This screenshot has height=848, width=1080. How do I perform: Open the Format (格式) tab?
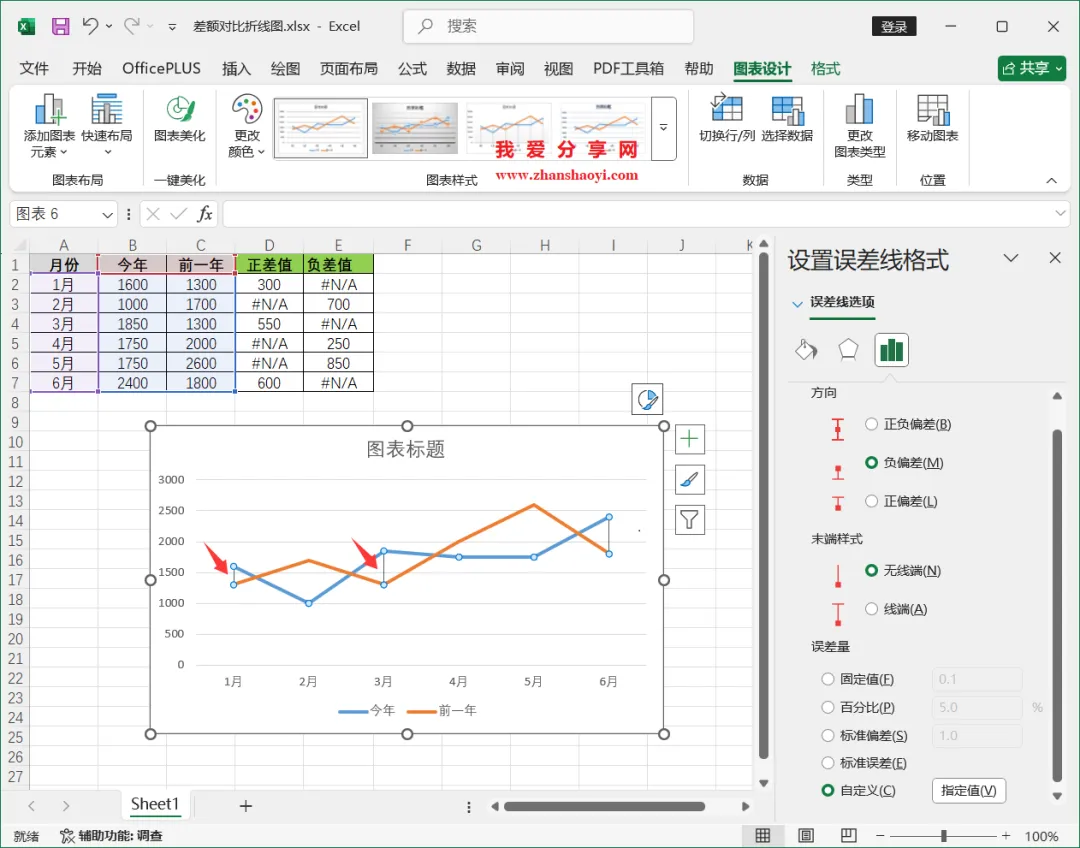(825, 69)
